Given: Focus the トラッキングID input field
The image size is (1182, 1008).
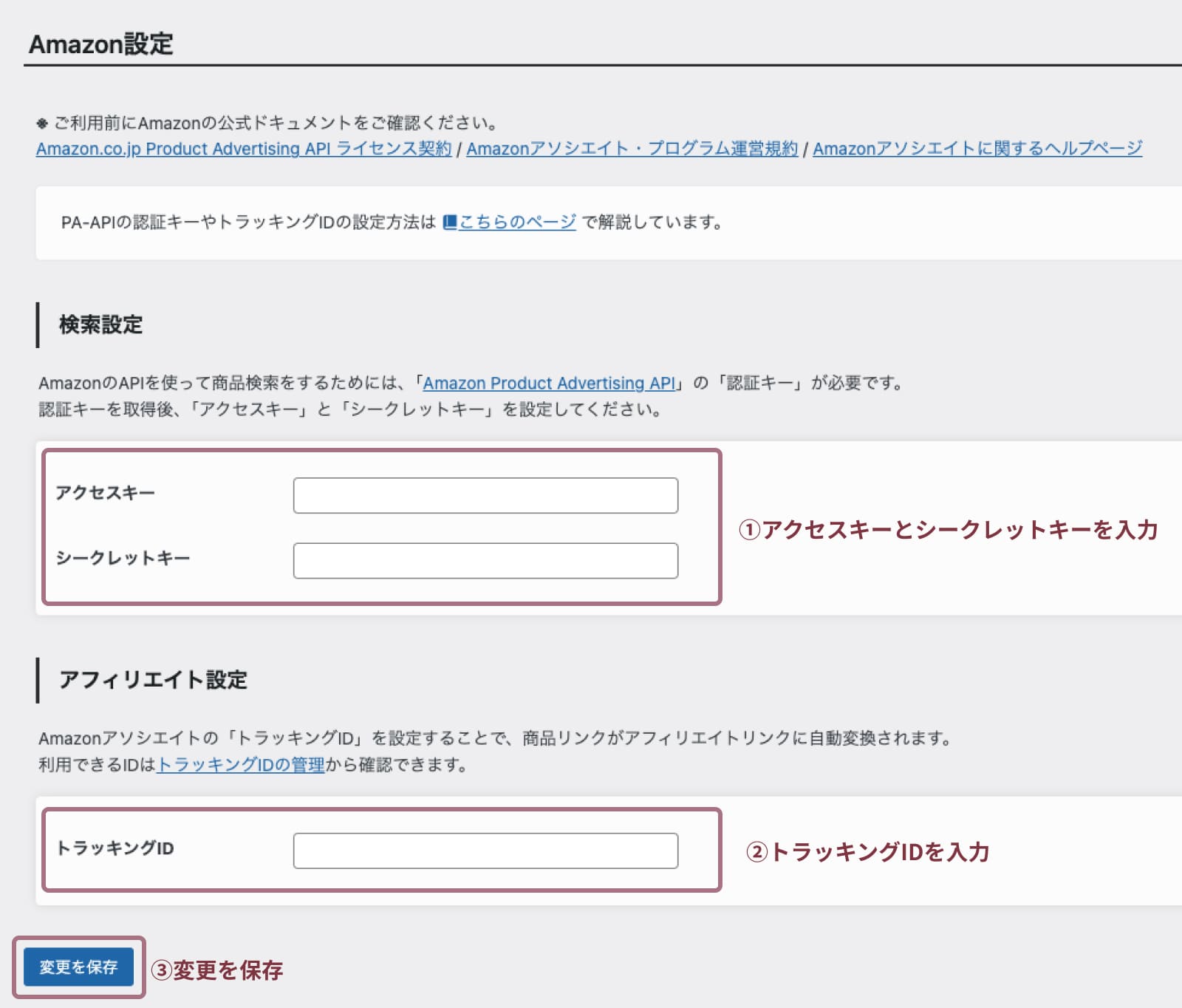Looking at the screenshot, I should (485, 851).
